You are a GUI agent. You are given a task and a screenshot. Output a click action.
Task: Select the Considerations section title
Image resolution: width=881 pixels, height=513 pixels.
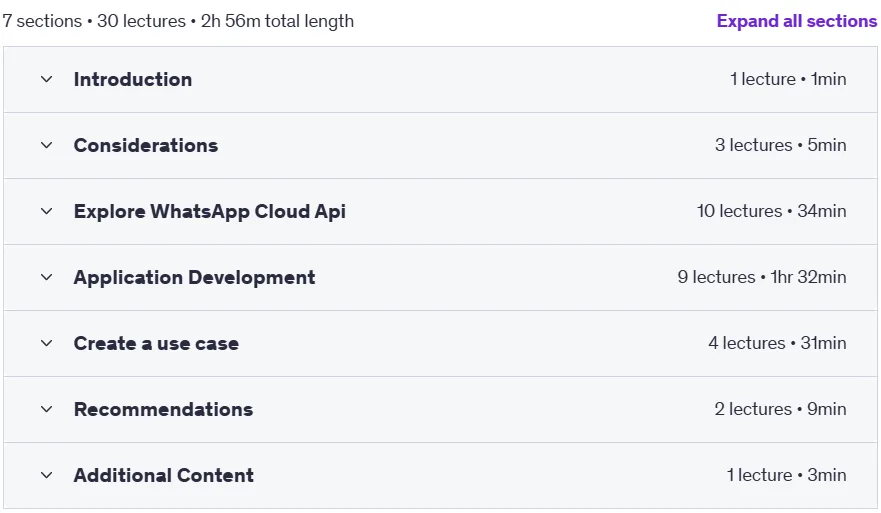click(146, 146)
